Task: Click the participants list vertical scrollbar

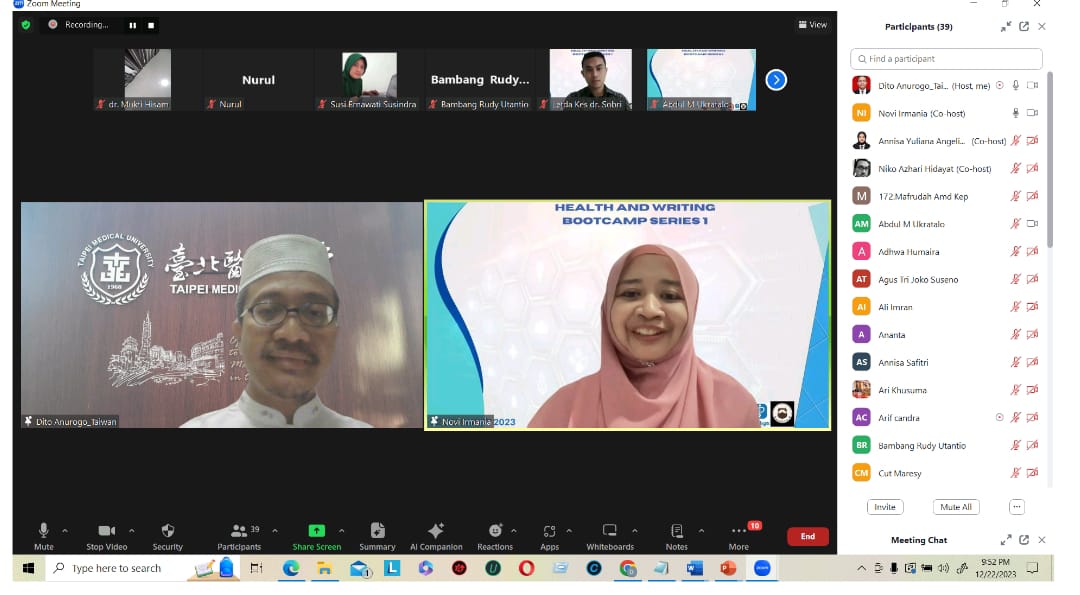Action: click(1048, 160)
